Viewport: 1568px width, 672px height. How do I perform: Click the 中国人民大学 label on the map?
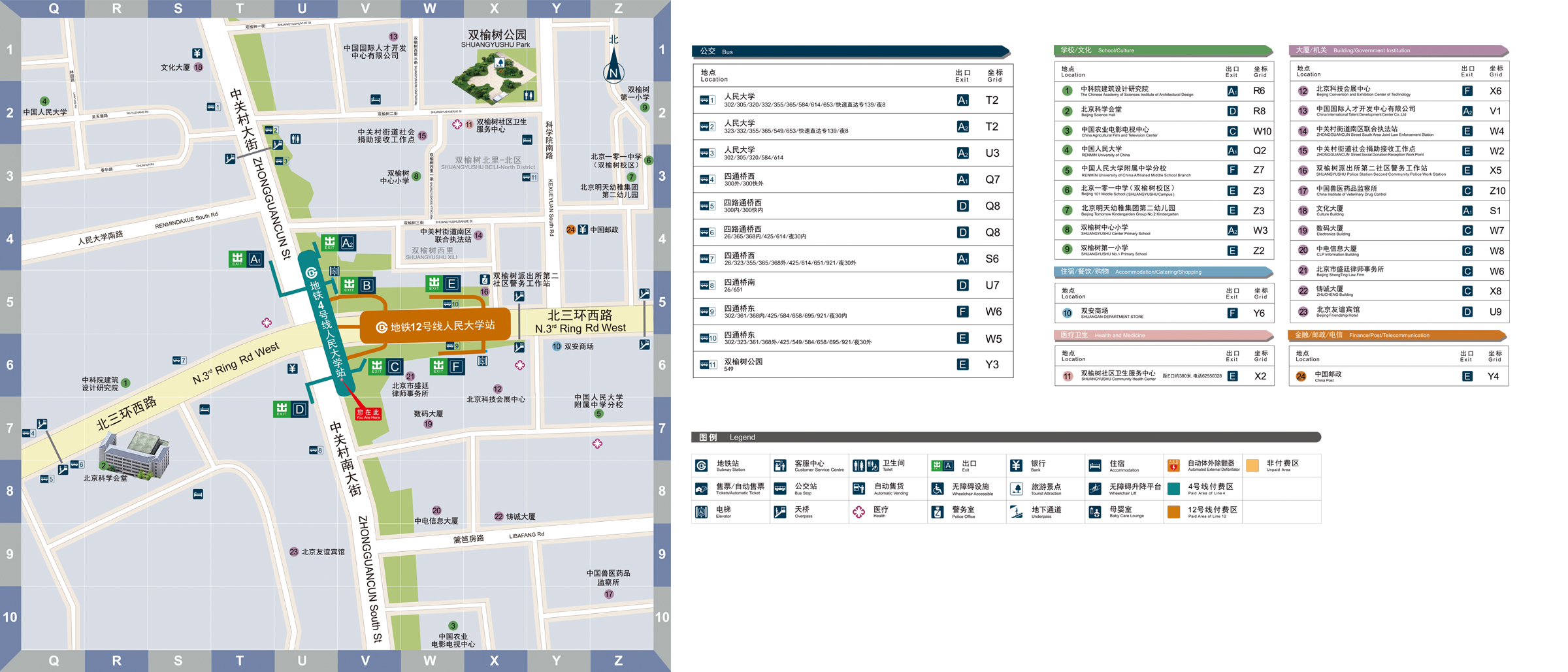[x=45, y=112]
